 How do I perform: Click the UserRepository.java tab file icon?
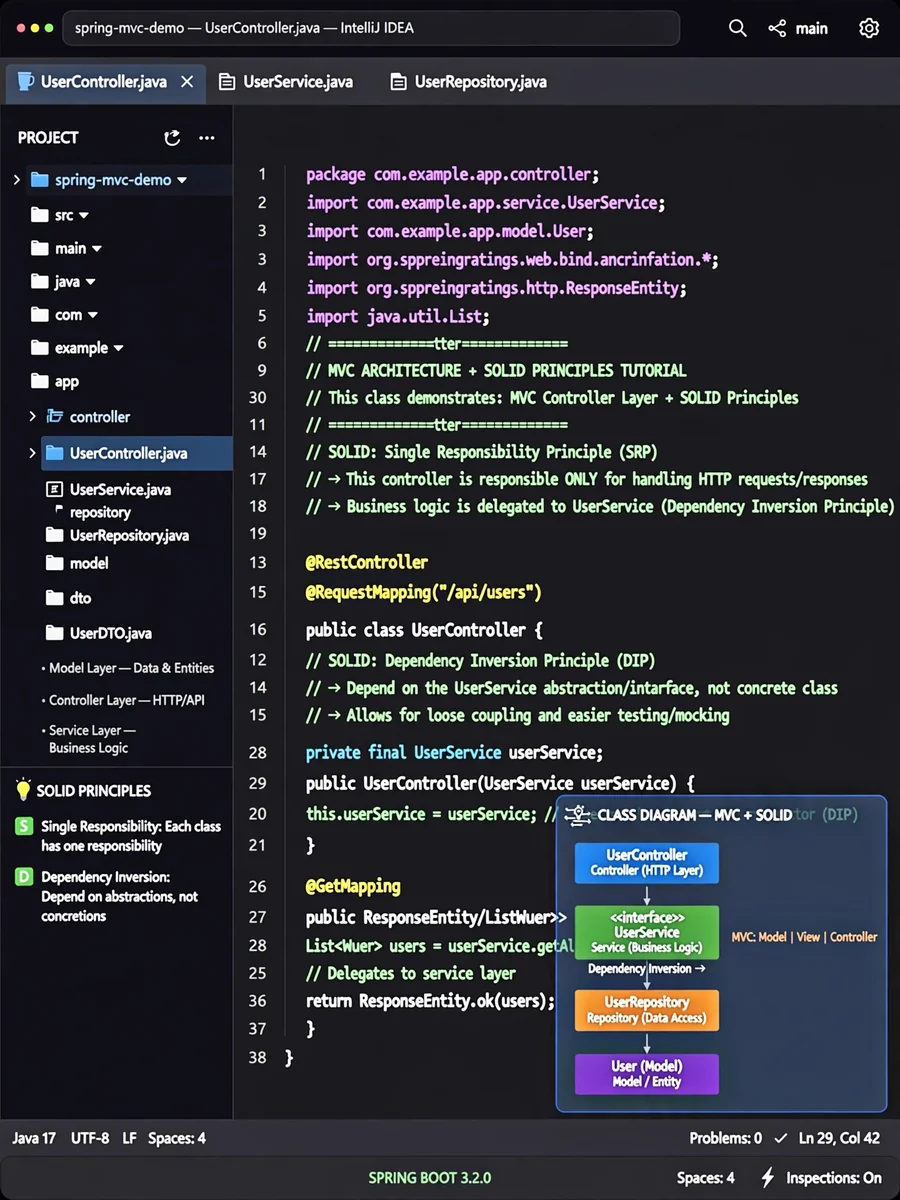coord(399,82)
